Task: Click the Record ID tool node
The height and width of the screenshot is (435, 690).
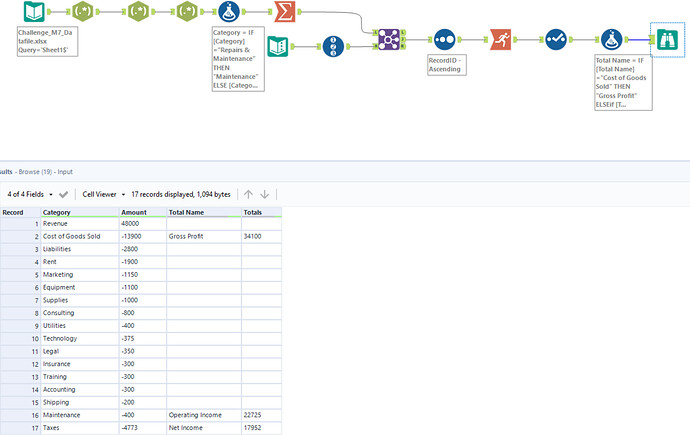Action: coord(444,39)
